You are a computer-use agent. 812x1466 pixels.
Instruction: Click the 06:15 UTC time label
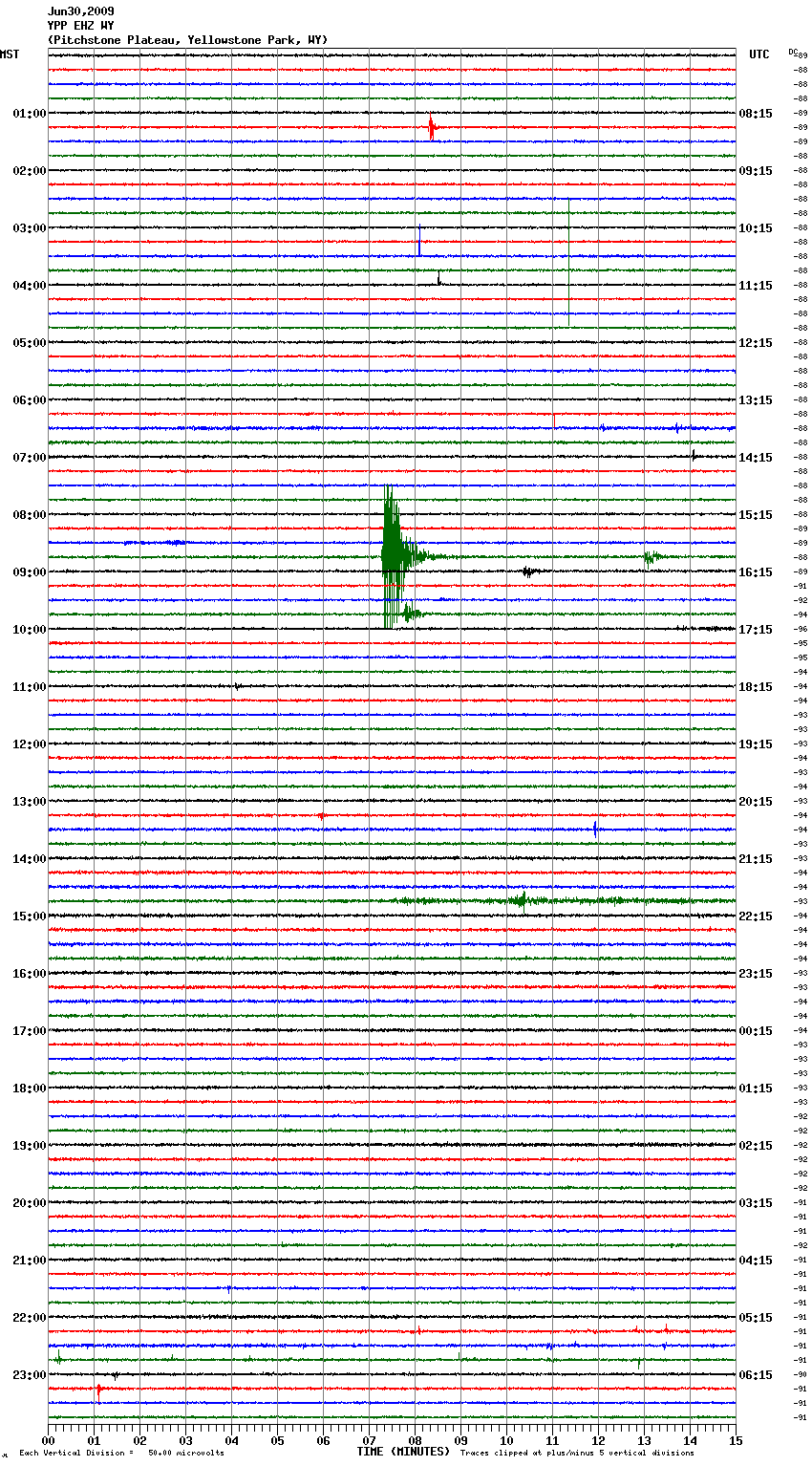point(756,1375)
